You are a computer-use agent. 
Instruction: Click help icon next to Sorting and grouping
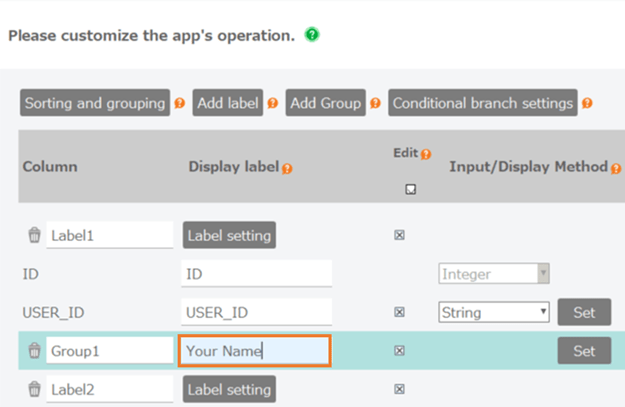pyautogui.click(x=180, y=103)
